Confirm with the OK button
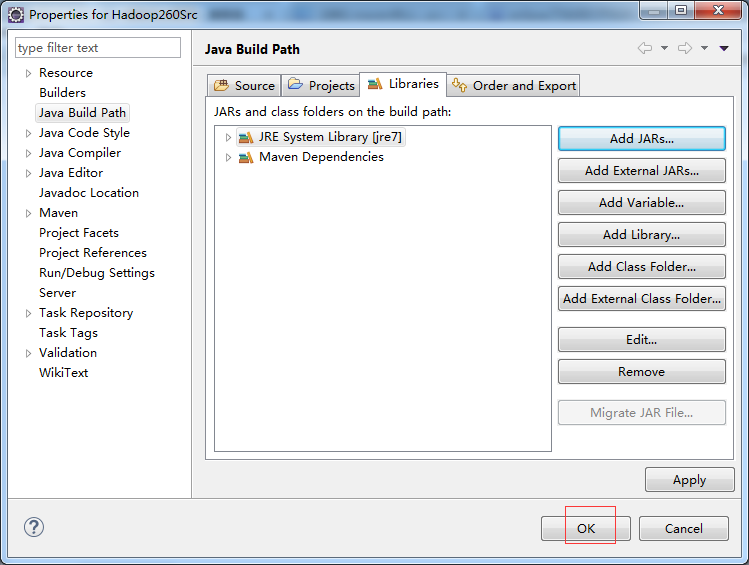749x565 pixels. point(586,528)
